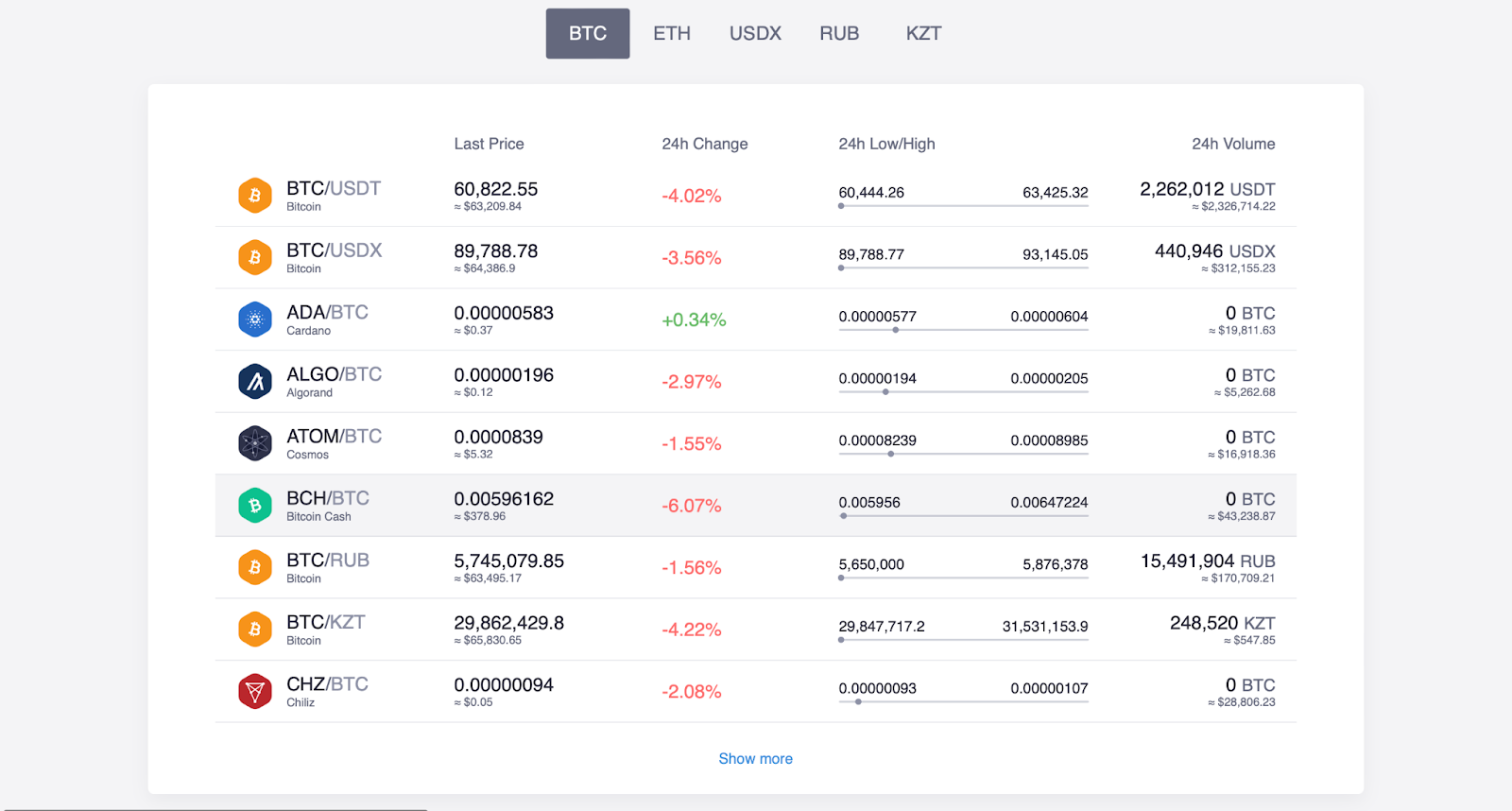This screenshot has height=811, width=1512.
Task: Click the 24h high value 0.00008985
Action: click(1049, 440)
